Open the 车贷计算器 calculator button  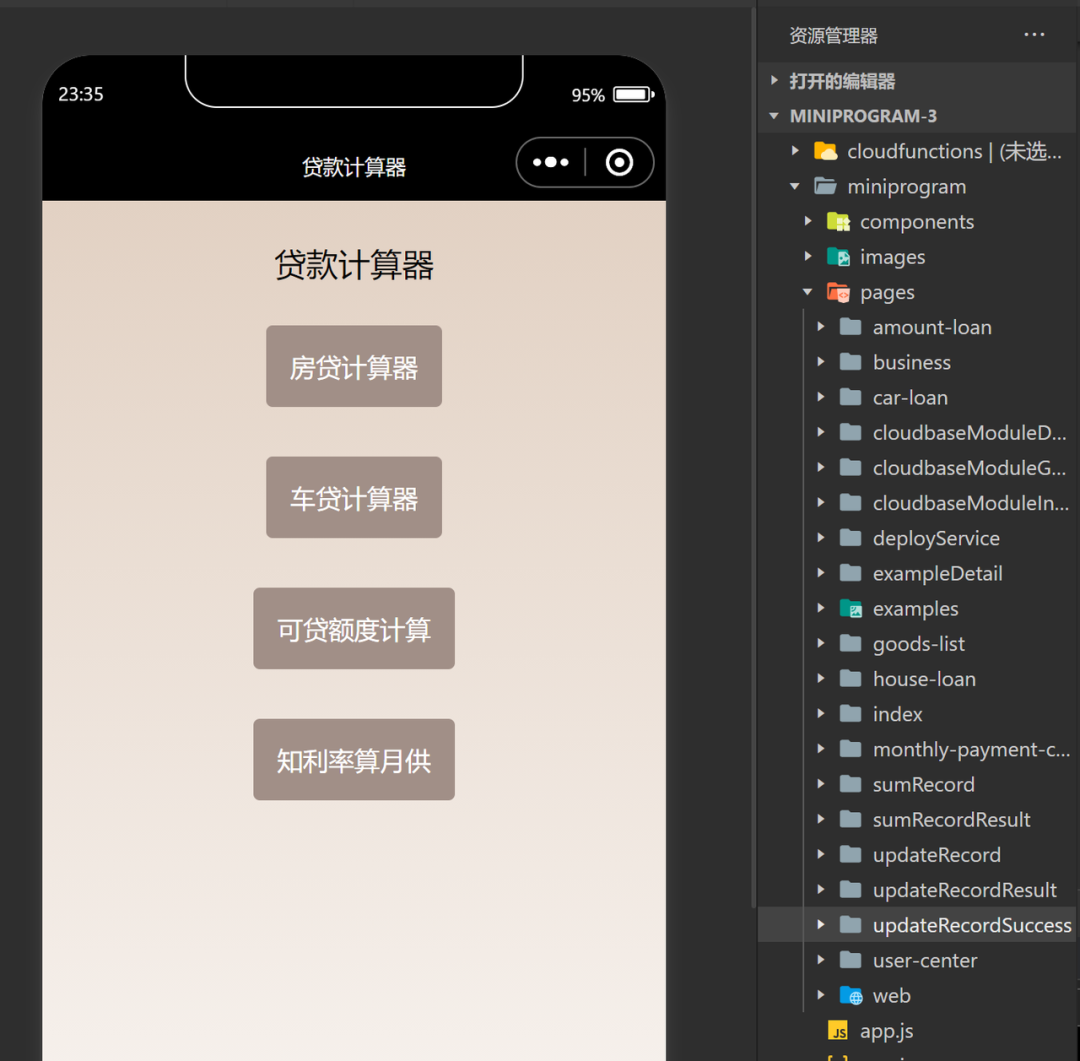[353, 497]
